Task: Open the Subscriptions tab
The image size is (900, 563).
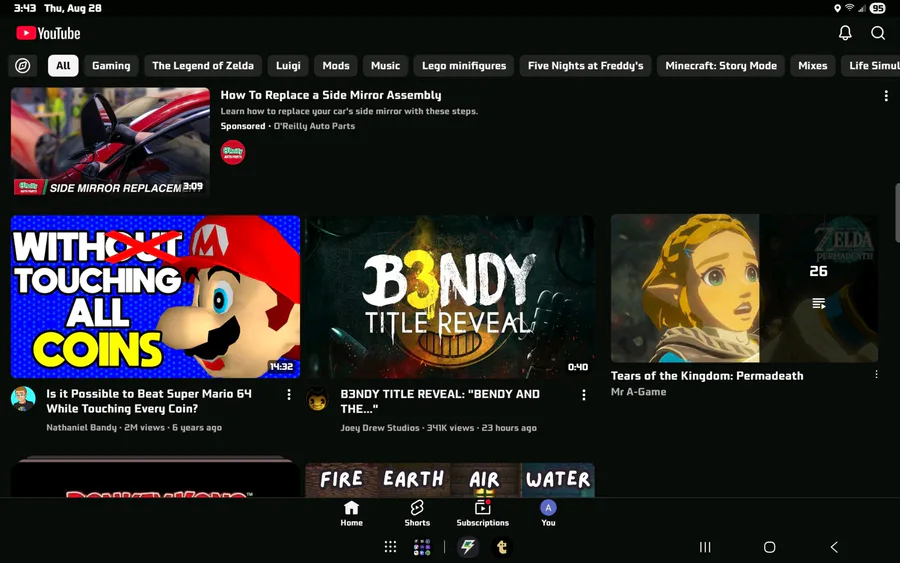Action: tap(483, 513)
